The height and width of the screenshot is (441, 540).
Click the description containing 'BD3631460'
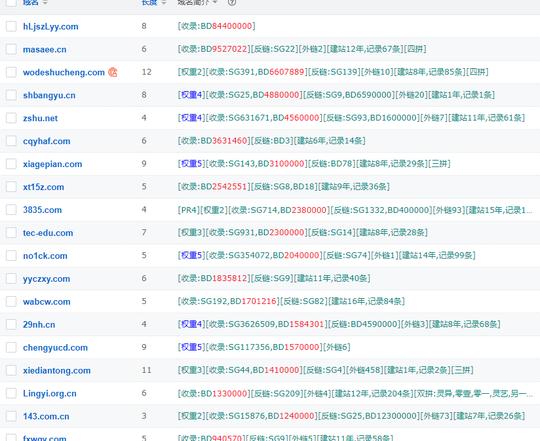[x=272, y=140]
